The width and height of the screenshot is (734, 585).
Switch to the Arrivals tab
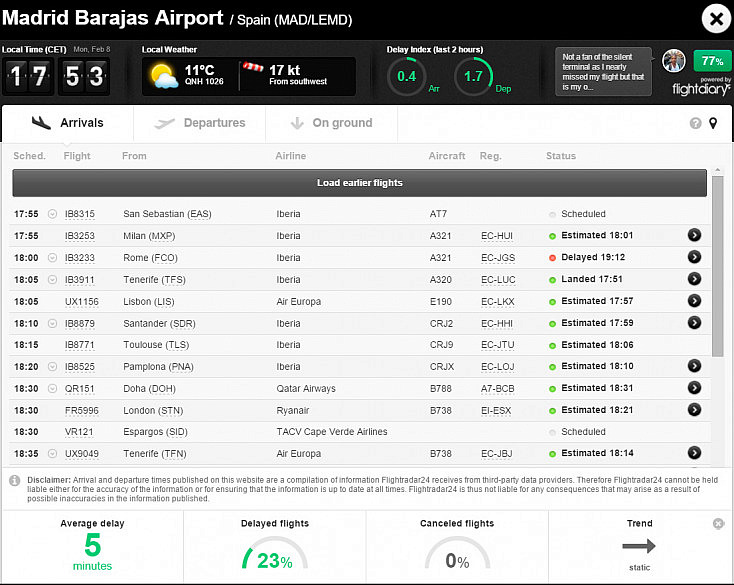pyautogui.click(x=68, y=123)
